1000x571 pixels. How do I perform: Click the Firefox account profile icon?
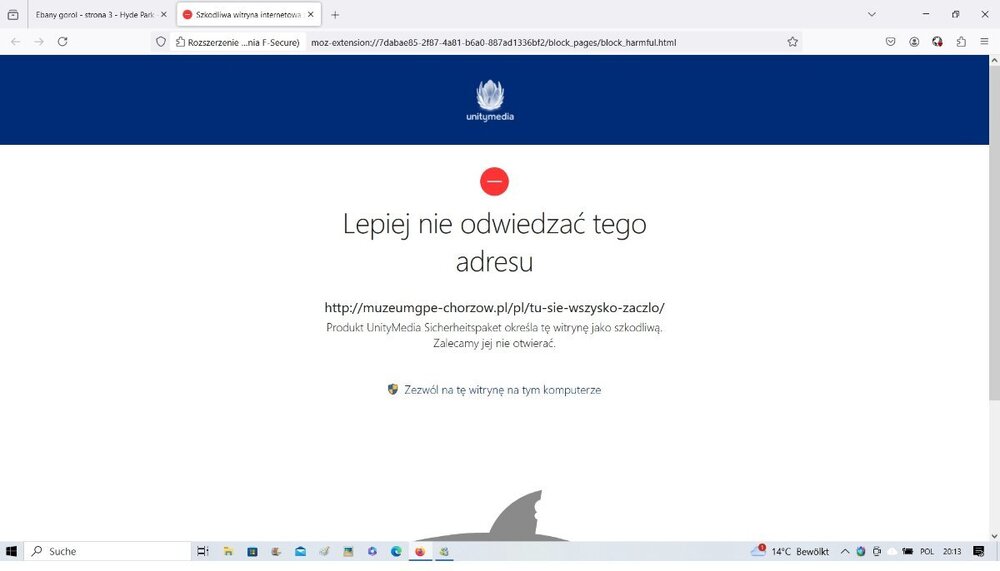(x=914, y=42)
